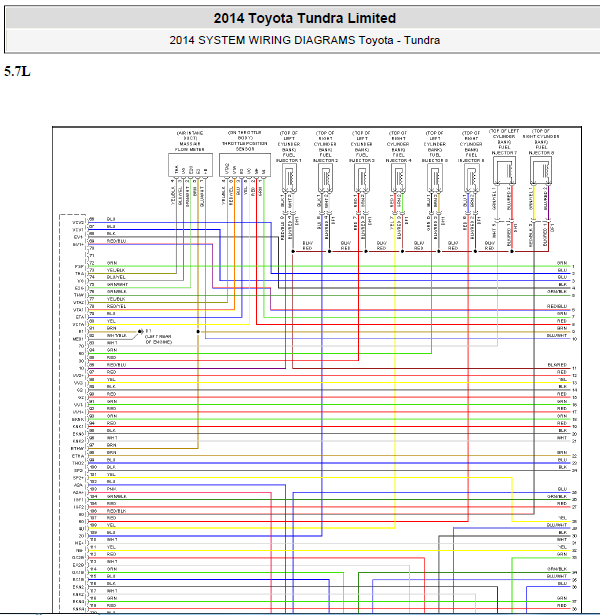
Task: Click the 'FUEL INJECTOR 8' label text
Action: (541, 150)
